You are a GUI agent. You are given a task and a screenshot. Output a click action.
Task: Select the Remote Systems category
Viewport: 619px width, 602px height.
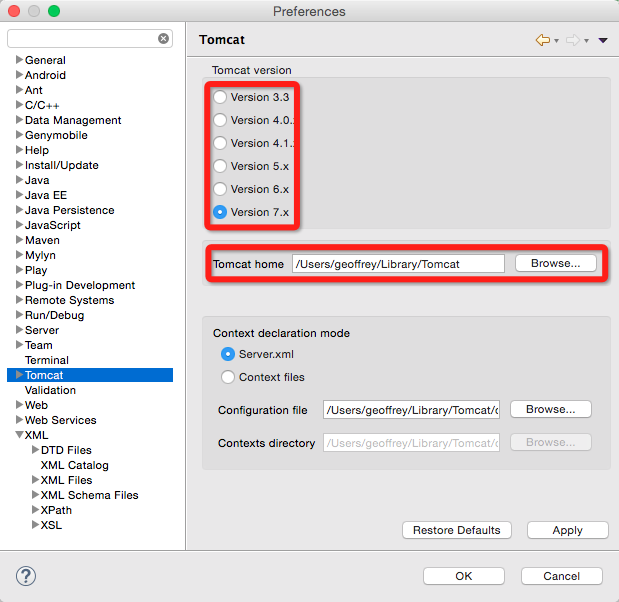point(69,300)
